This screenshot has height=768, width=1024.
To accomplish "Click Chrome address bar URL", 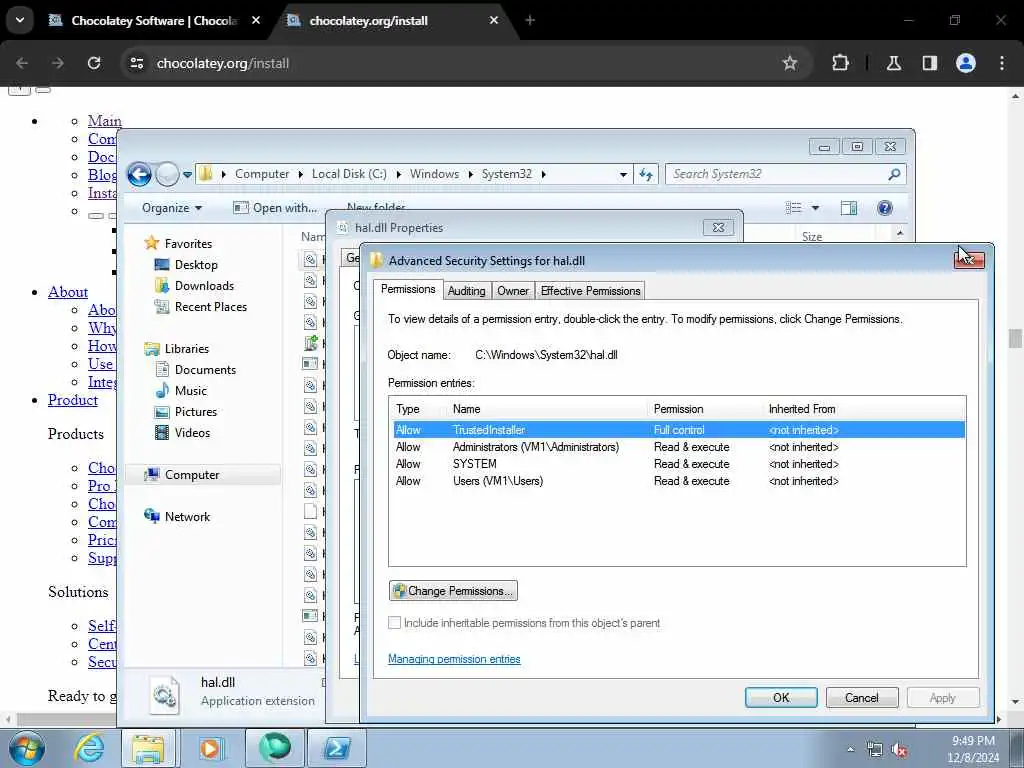I will [x=223, y=63].
